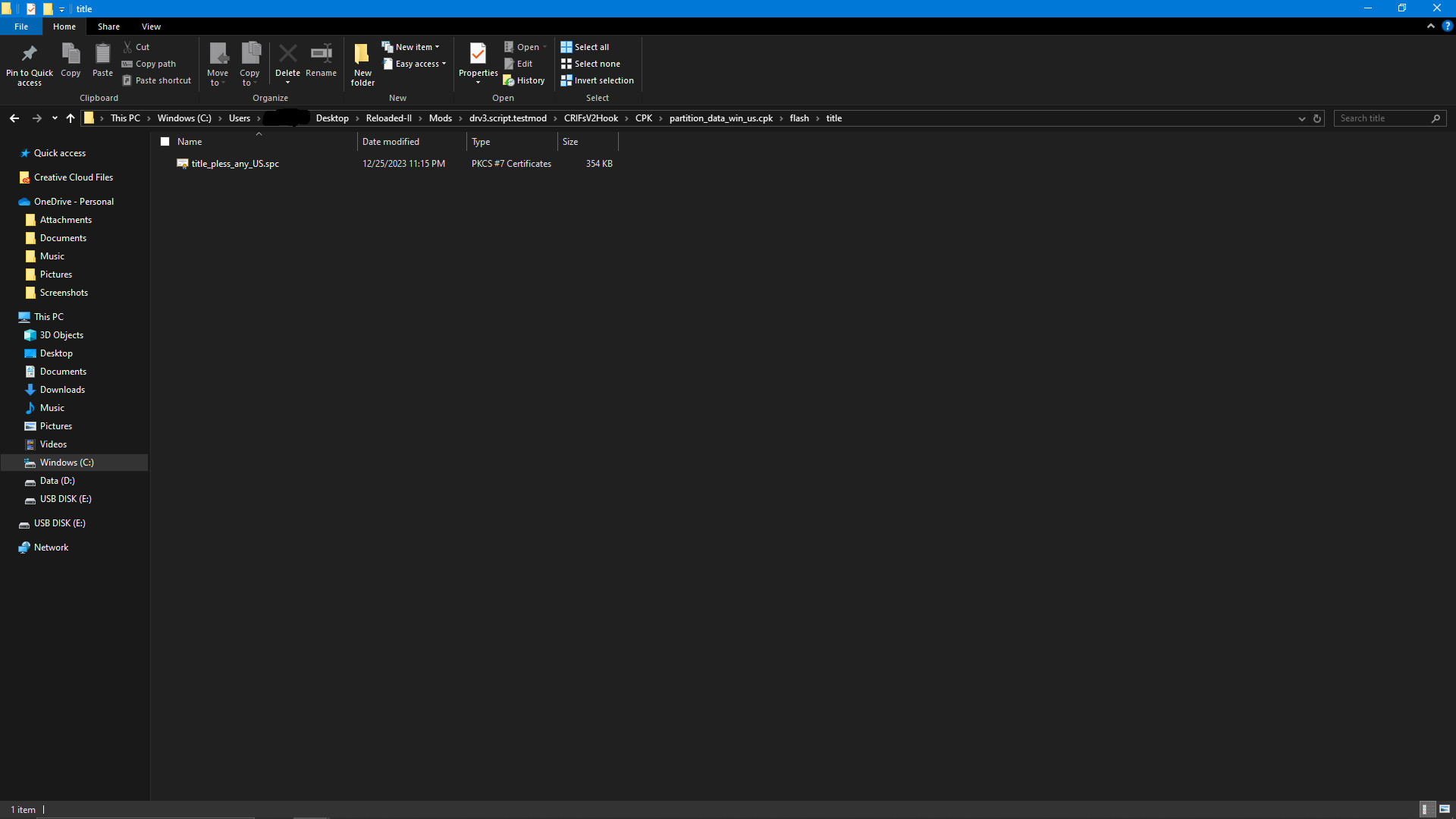Screen dimensions: 1456x819
Task: Click the New folder icon
Action: click(362, 55)
